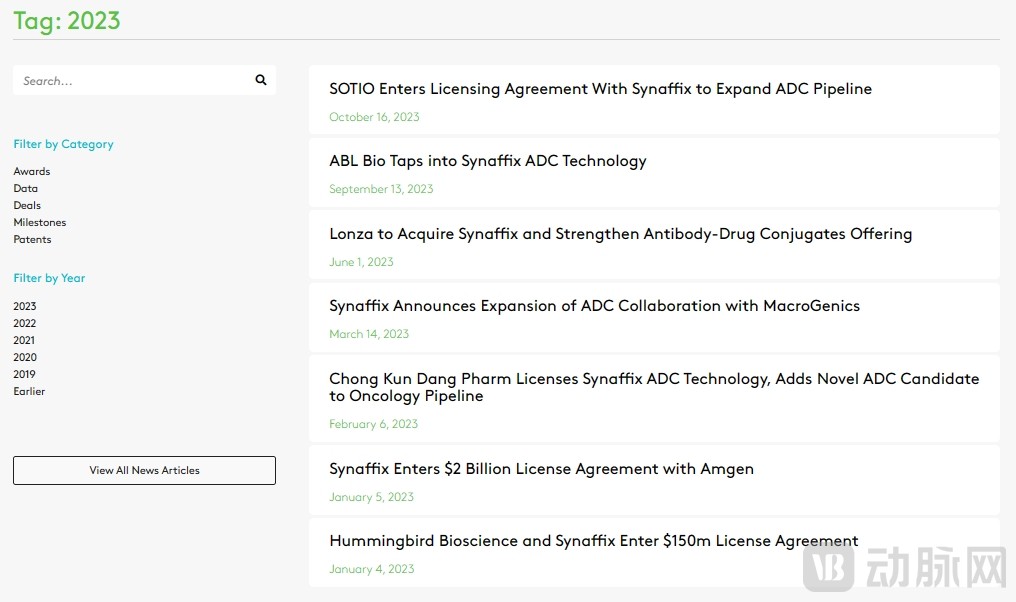
Task: Show articles from 2022
Action: 25,323
